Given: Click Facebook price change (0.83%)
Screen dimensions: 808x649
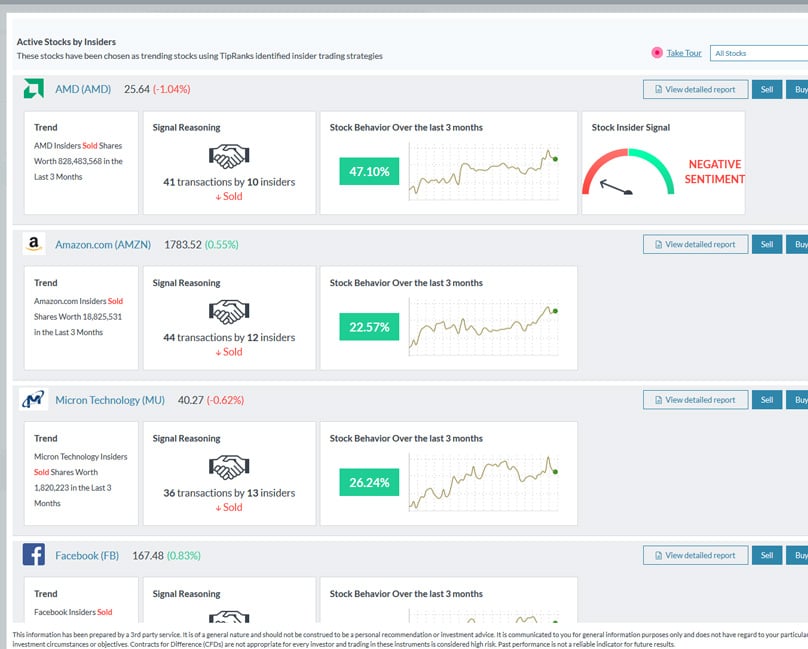Looking at the screenshot, I should tap(184, 556).
